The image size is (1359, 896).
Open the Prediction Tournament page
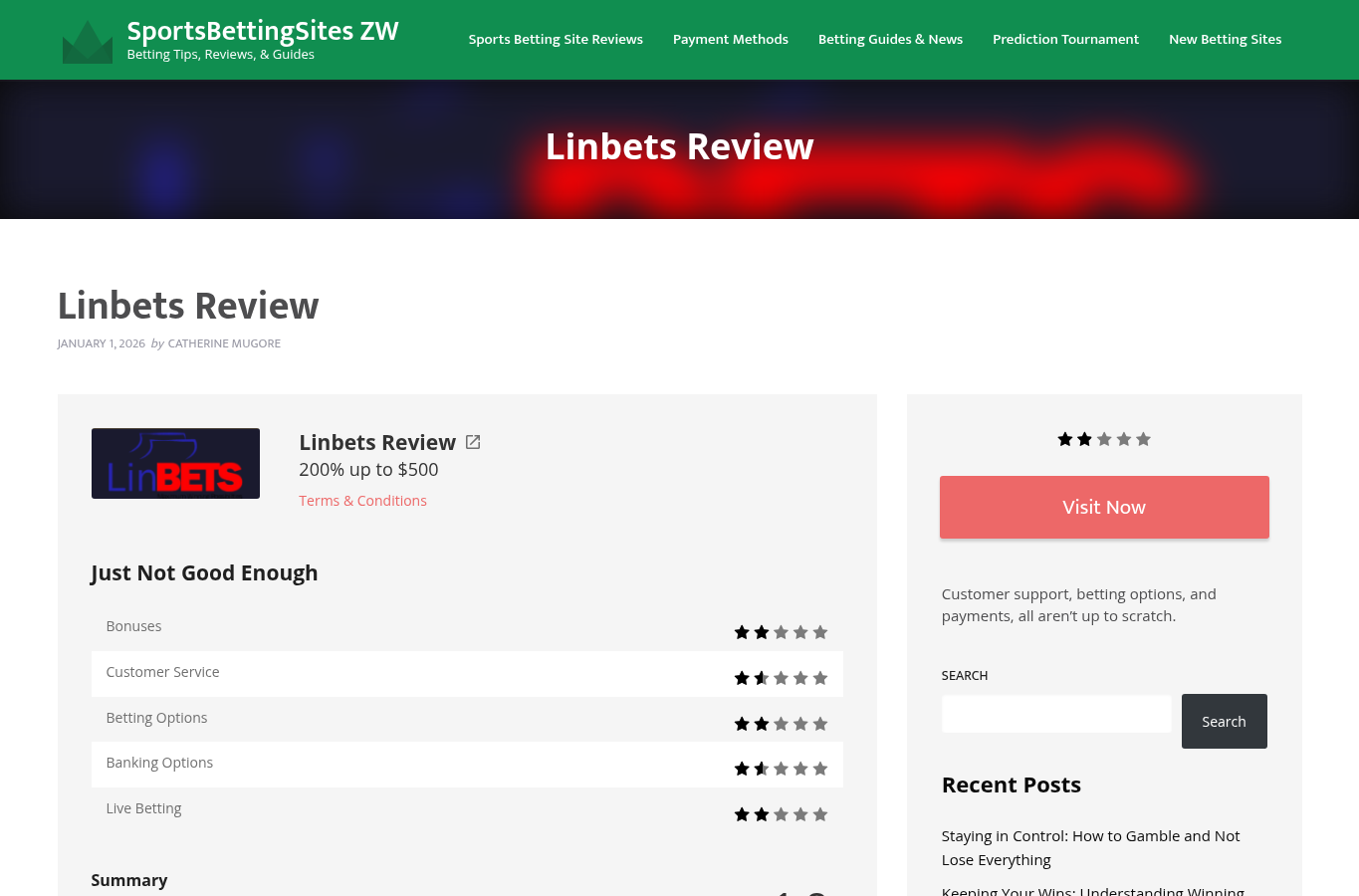coord(1065,39)
